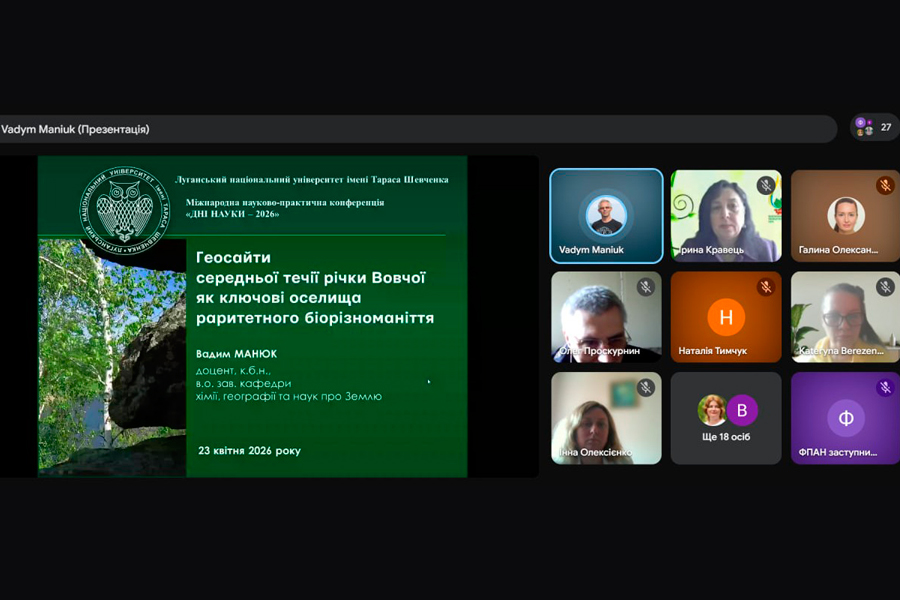This screenshot has height=600, width=900.
Task: Click the author name 'Вадим МАНЮК' on slide
Action: pos(236,354)
